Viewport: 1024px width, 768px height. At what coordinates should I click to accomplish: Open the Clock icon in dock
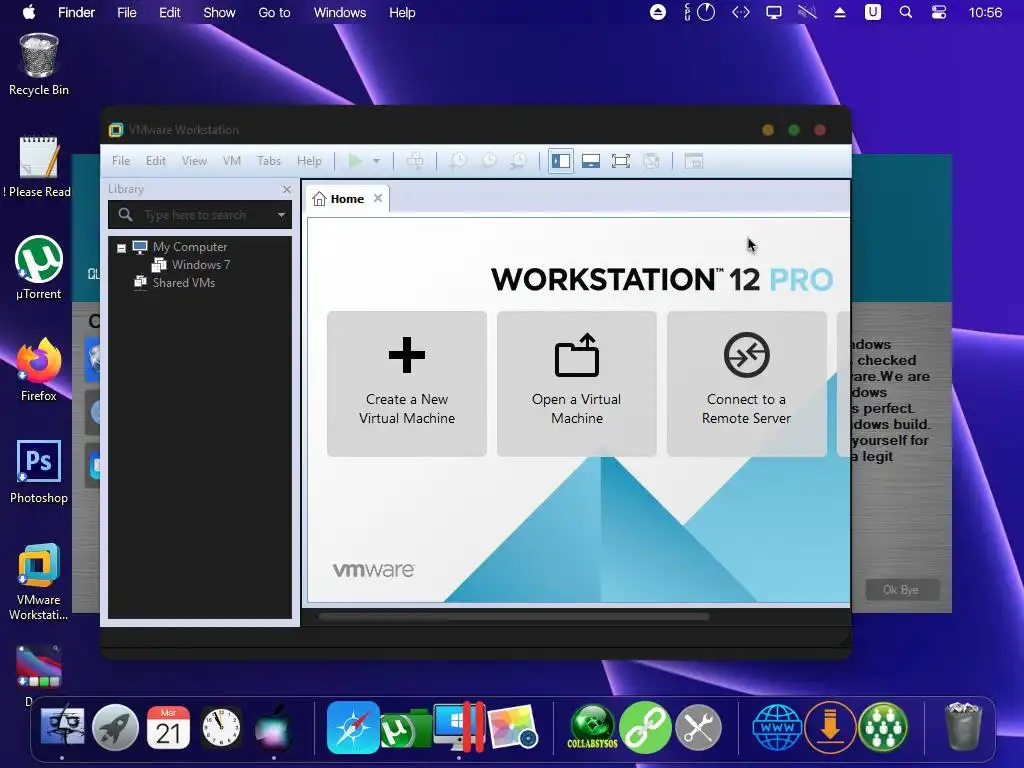[x=221, y=727]
